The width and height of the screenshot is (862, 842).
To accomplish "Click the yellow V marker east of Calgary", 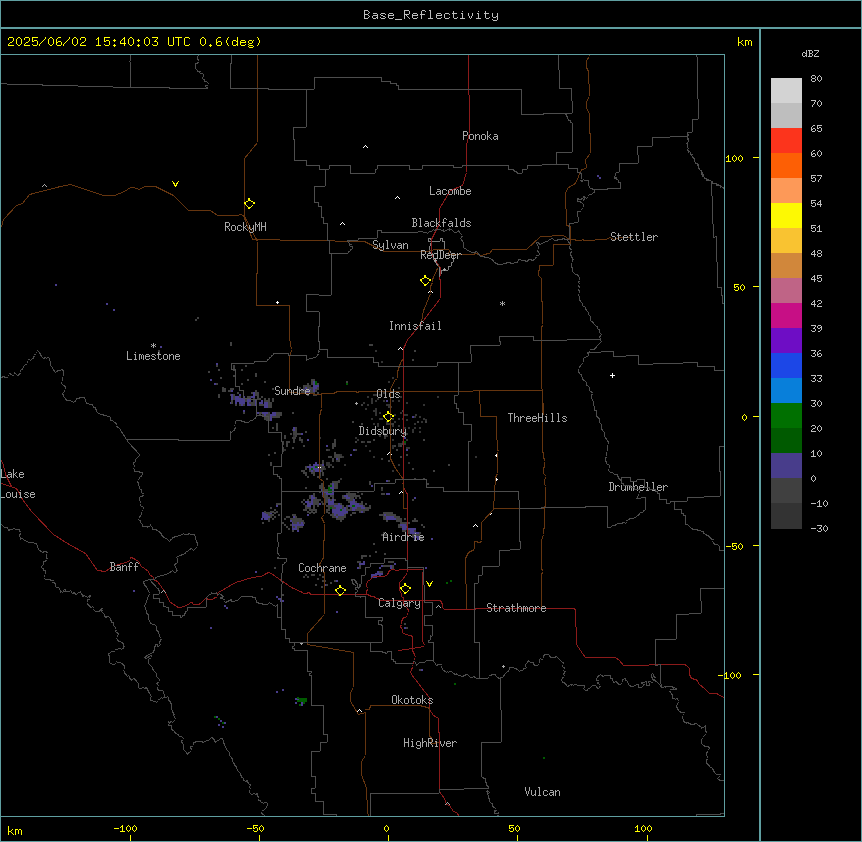I will pyautogui.click(x=429, y=584).
